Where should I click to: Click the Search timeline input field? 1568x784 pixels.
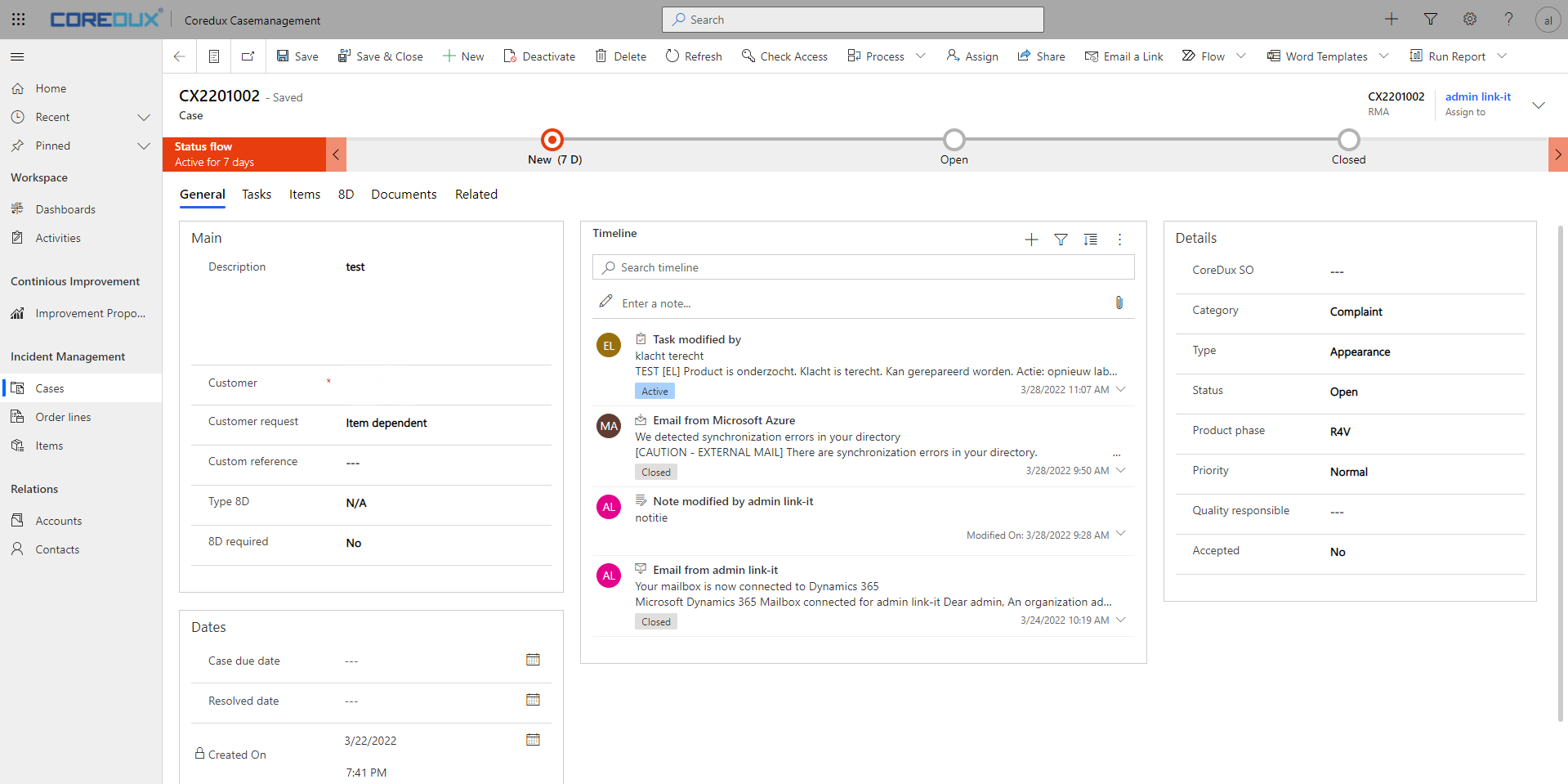point(863,267)
